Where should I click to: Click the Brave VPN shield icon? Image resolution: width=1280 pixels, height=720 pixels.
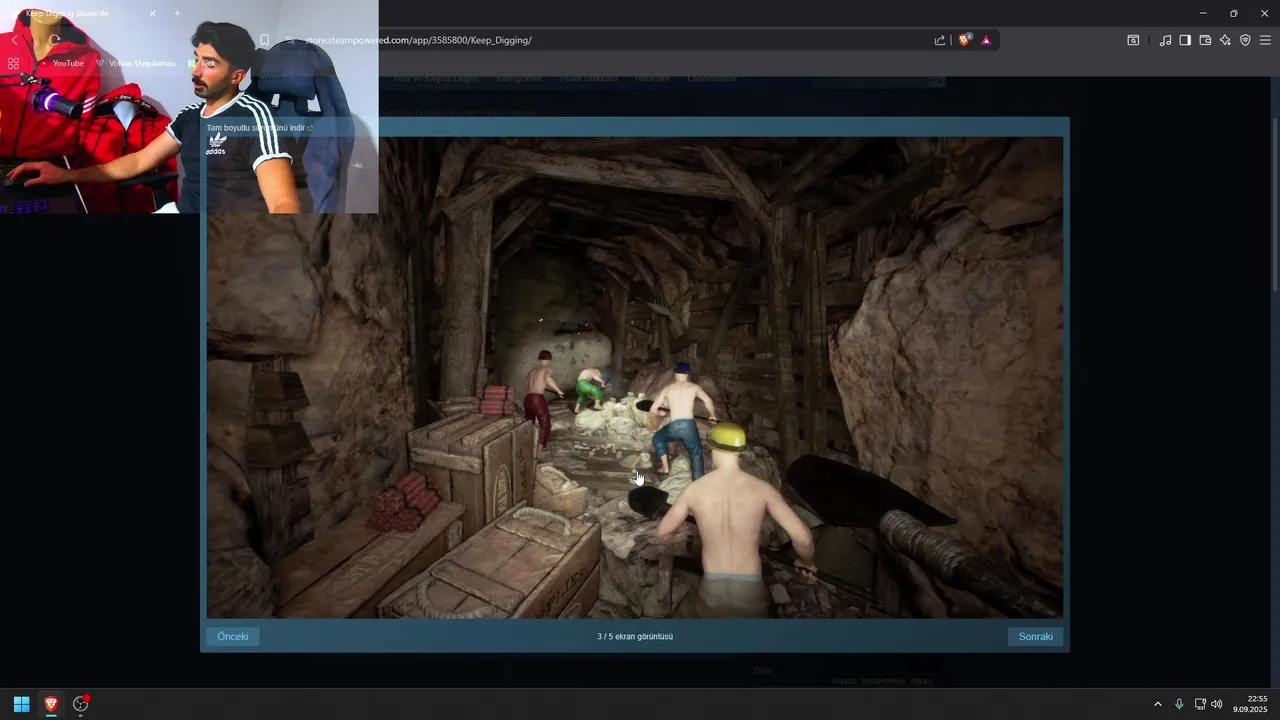tap(1245, 40)
